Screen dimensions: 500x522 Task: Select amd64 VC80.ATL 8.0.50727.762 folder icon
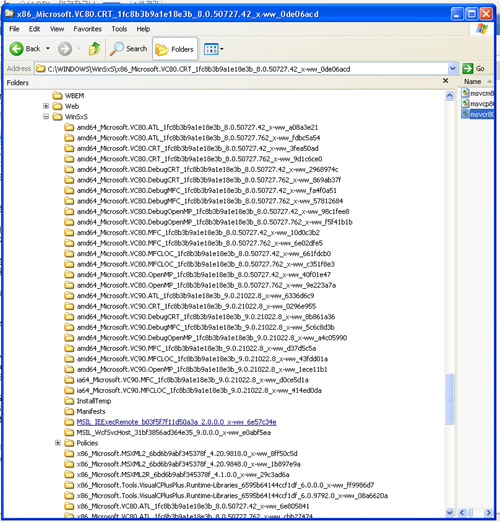tap(69, 138)
